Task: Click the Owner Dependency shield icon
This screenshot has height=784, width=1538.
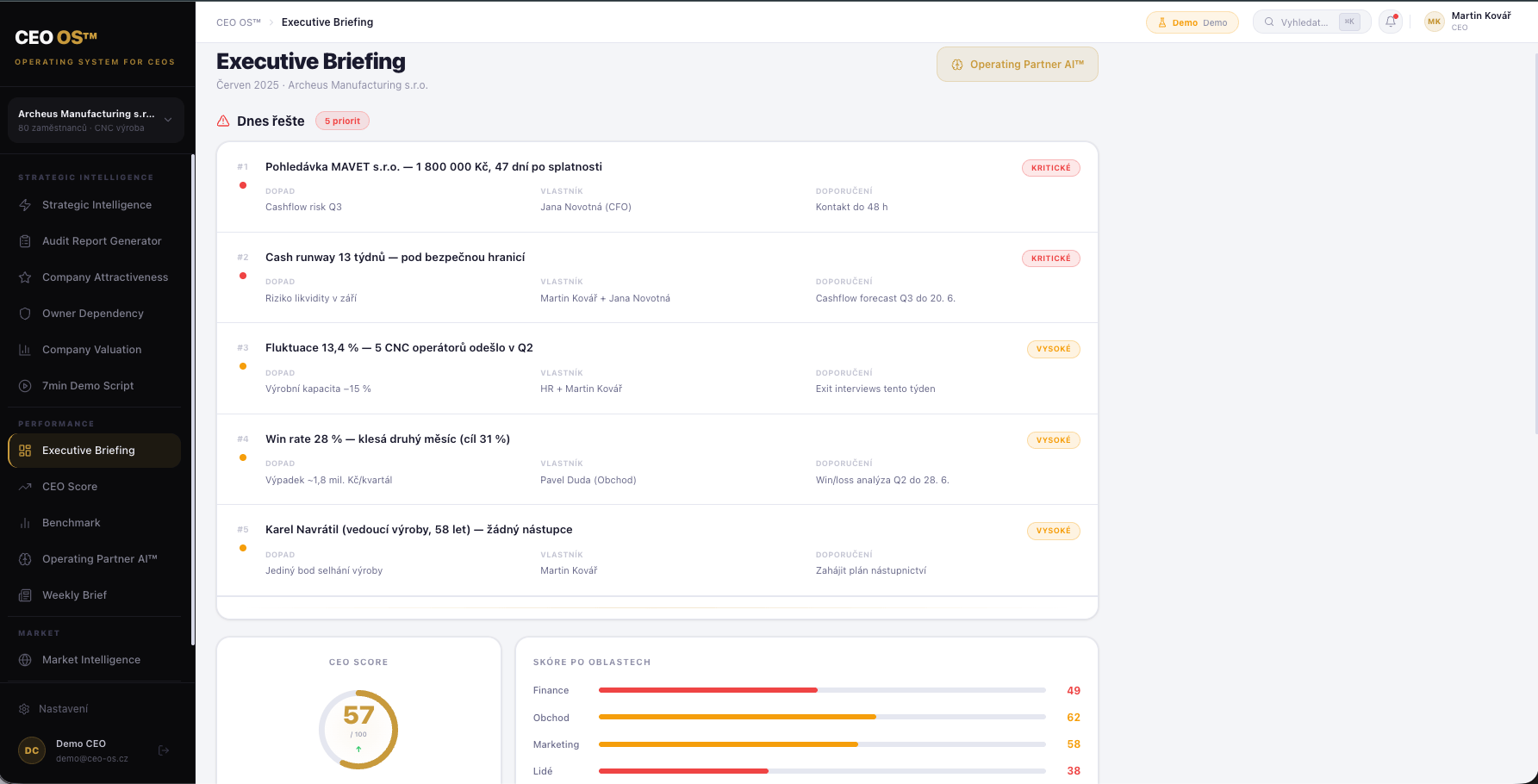Action: coord(25,314)
